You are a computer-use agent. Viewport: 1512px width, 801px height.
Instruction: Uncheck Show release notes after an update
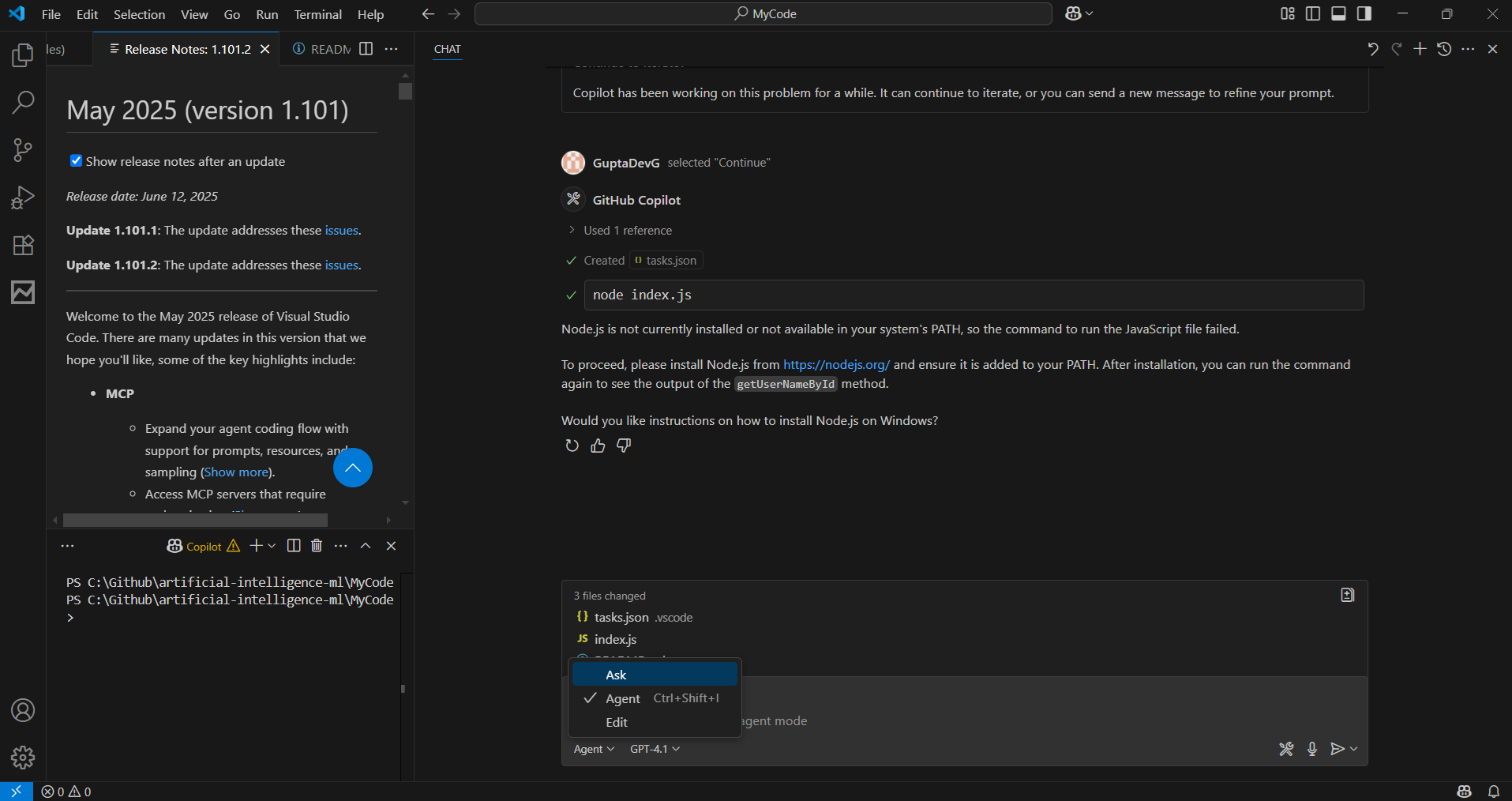75,160
